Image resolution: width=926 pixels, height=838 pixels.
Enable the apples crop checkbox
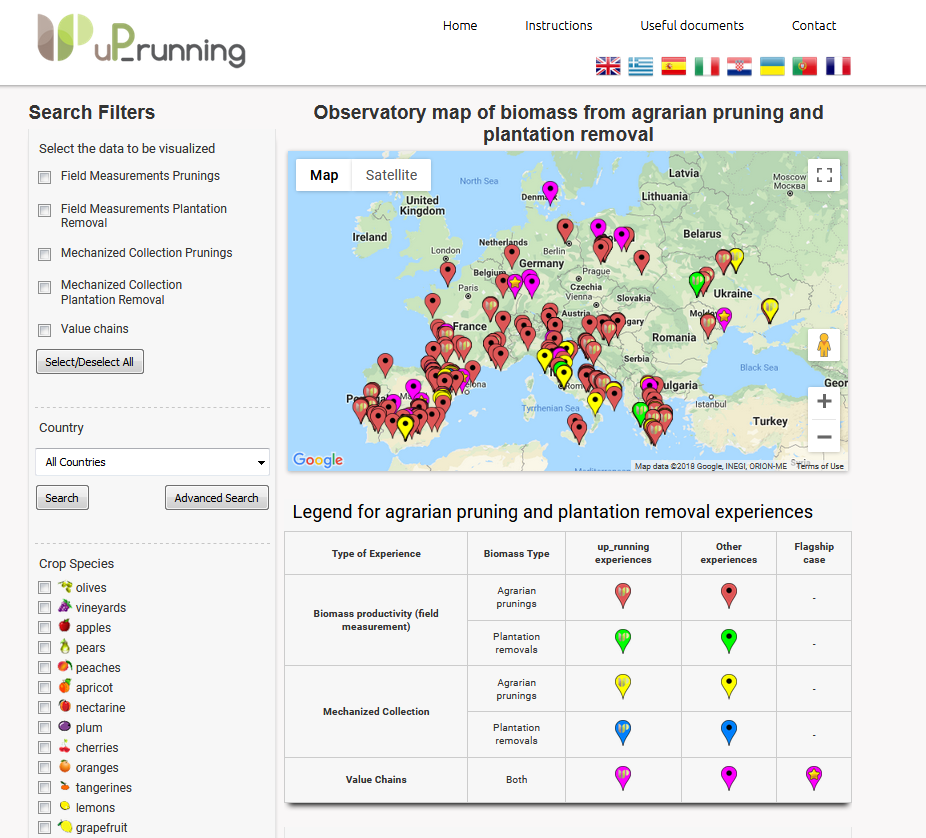click(44, 628)
